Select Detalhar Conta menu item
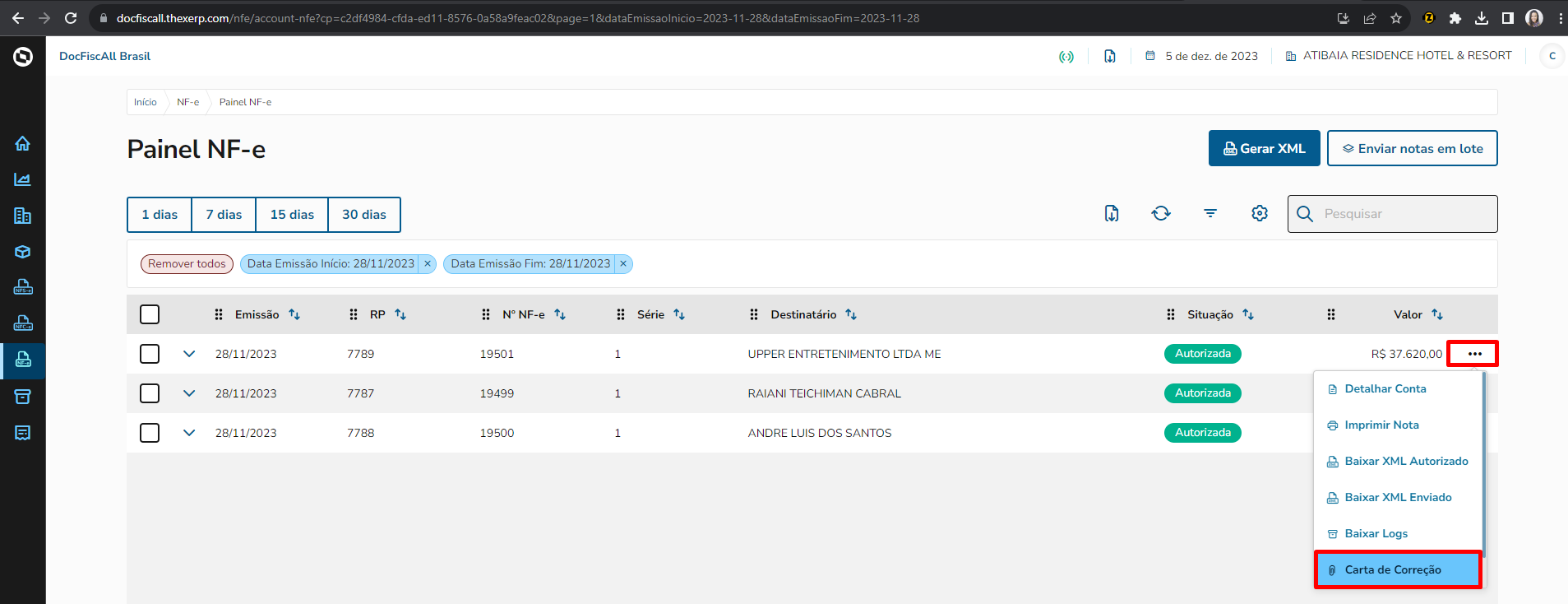The image size is (1568, 604). [1398, 388]
